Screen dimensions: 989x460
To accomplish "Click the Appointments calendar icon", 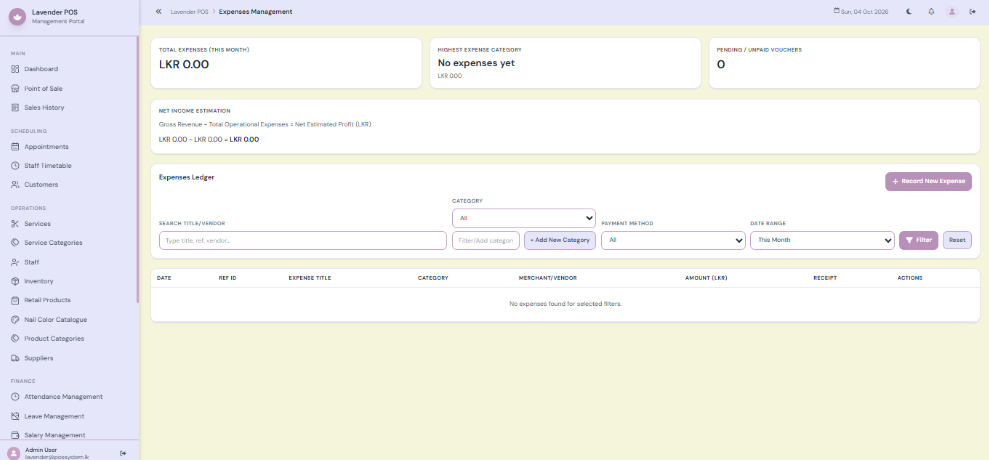I will point(15,146).
